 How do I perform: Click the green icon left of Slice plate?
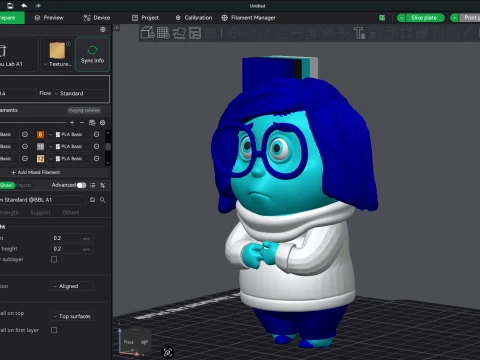(x=382, y=18)
